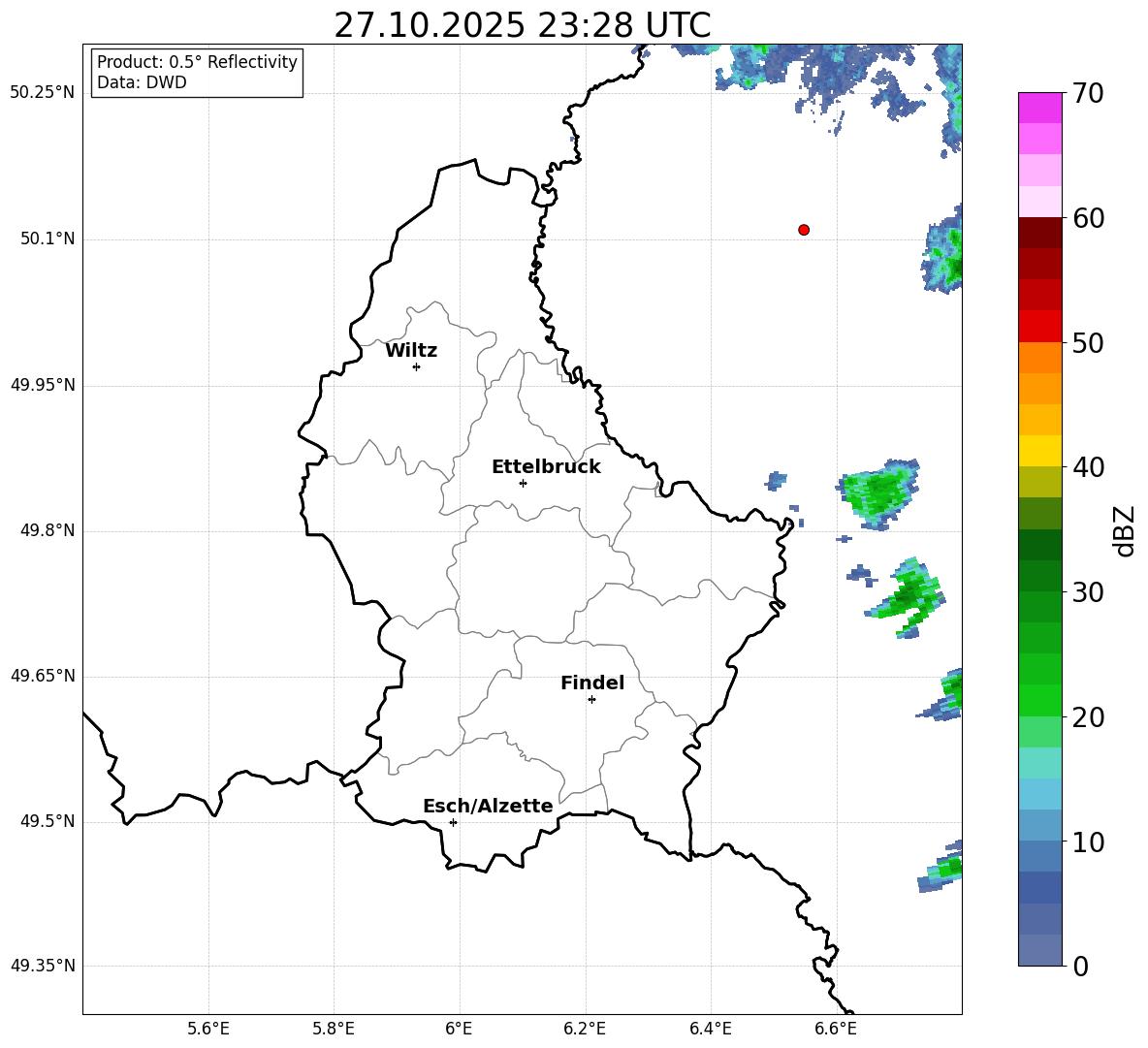This screenshot has width=1148, height=1048.
Task: Click the 30 colorbar tick label
Action: pos(1088,592)
